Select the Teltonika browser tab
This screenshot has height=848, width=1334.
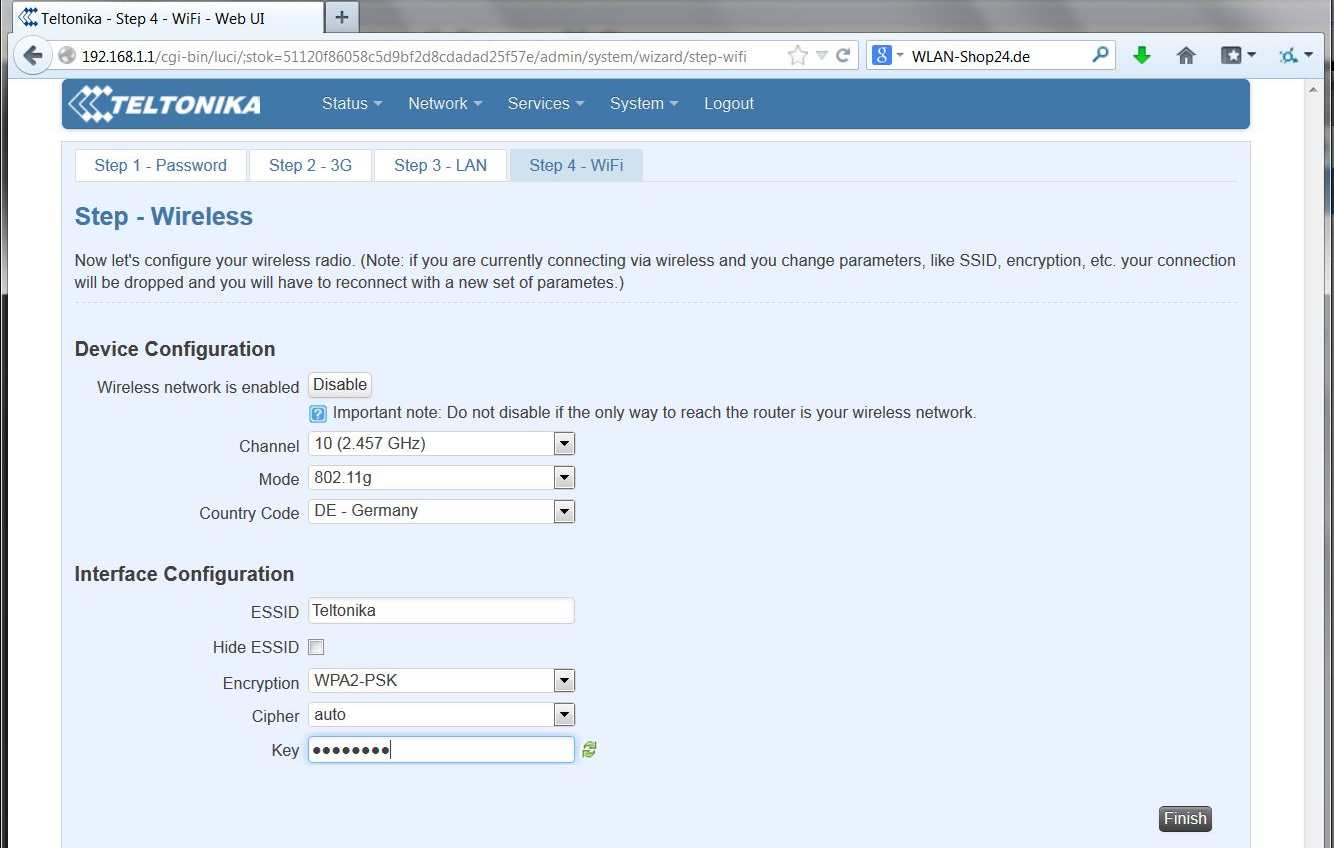tap(167, 17)
